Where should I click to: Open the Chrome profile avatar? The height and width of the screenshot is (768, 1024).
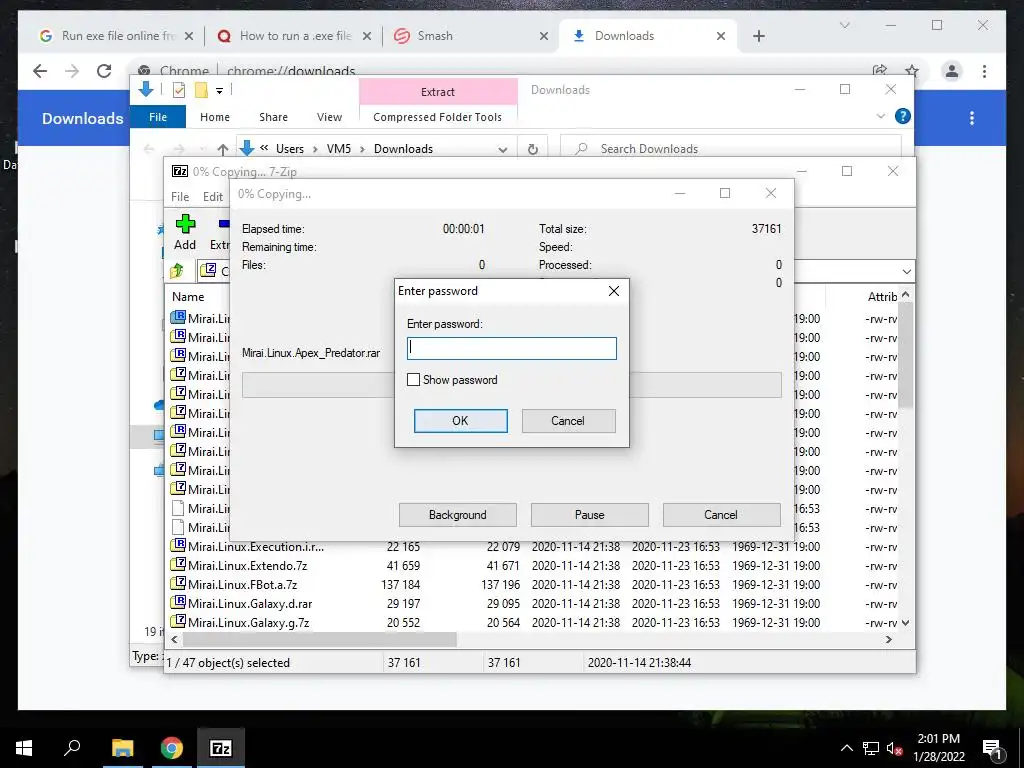[952, 71]
